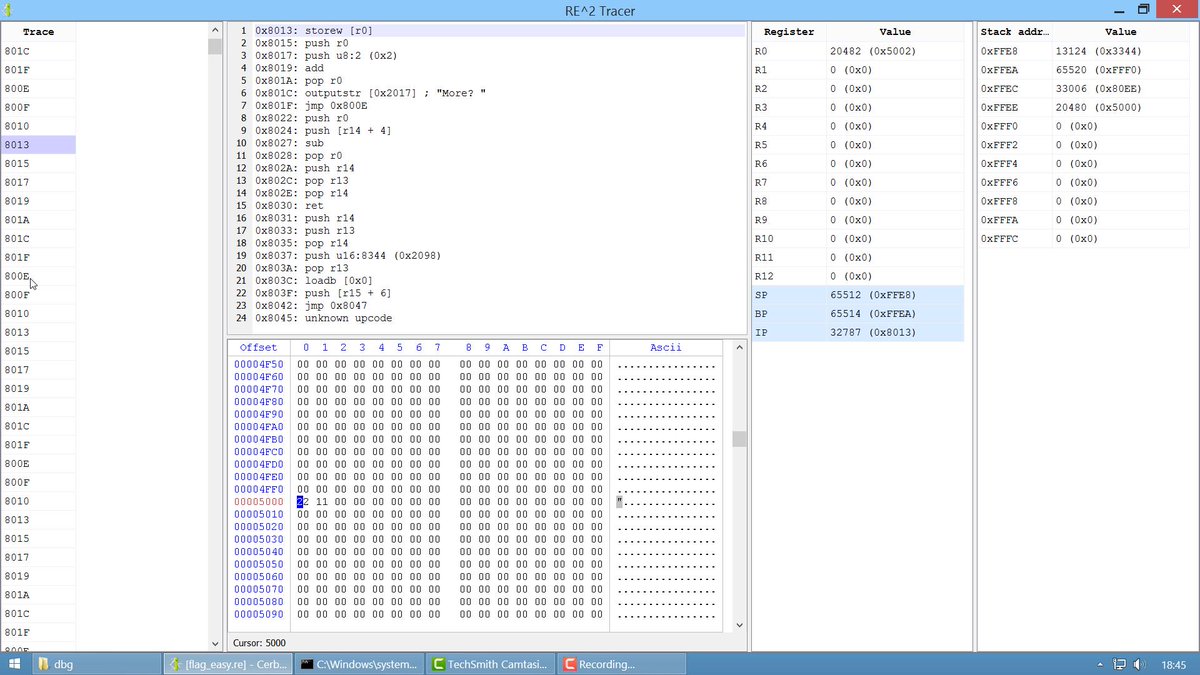Select the R7 register row
Image resolution: width=1200 pixels, height=675 pixels.
tap(857, 182)
